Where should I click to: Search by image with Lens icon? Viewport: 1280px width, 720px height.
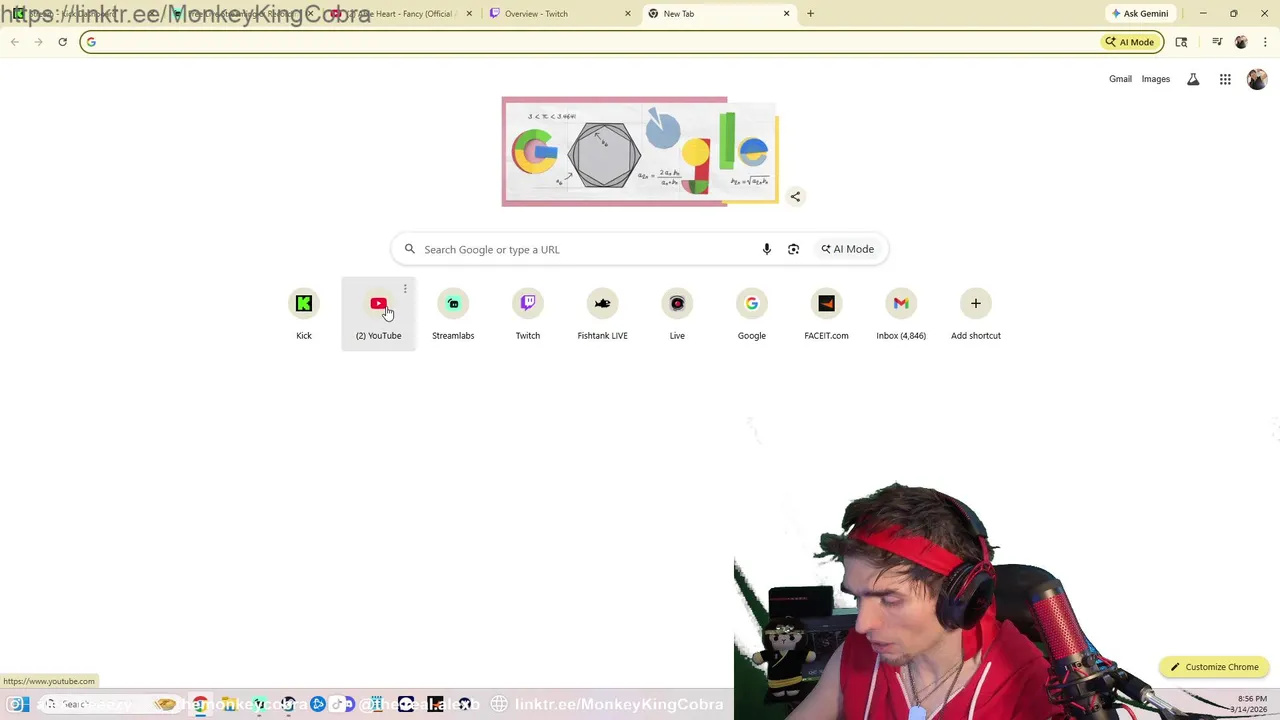pos(793,249)
